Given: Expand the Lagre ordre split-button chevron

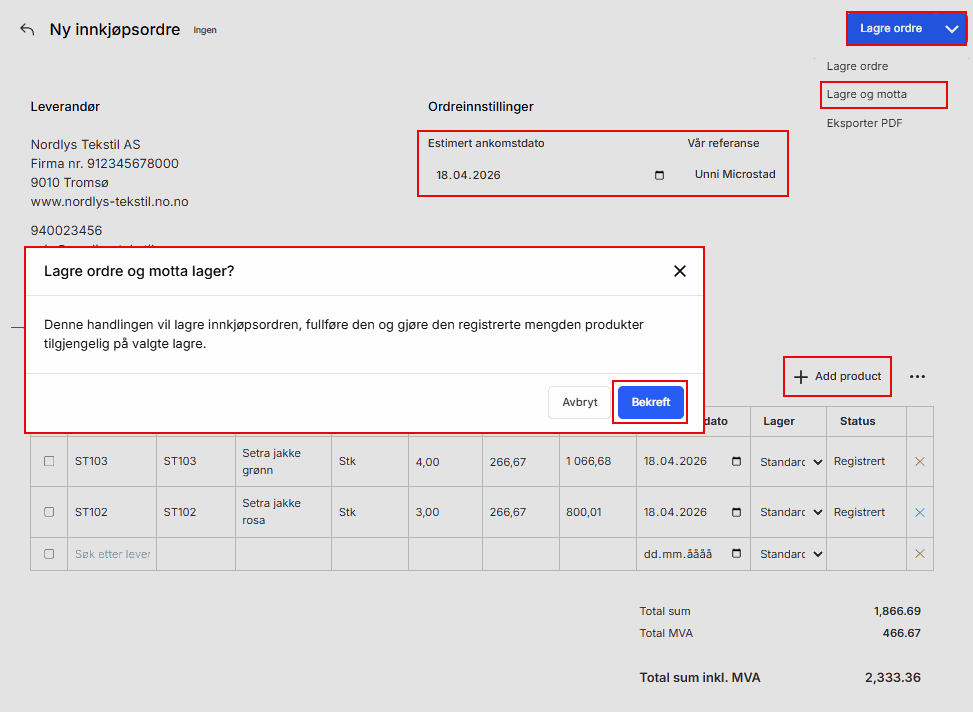Looking at the screenshot, I should 951,29.
